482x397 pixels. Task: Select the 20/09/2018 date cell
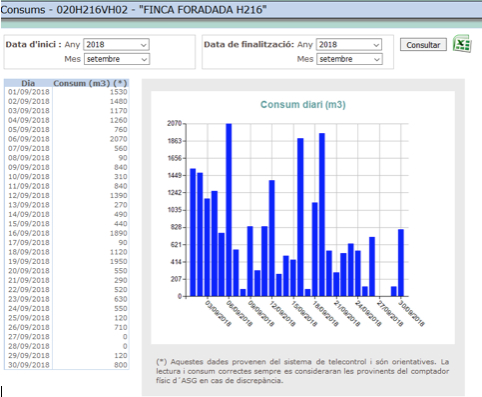pyautogui.click(x=29, y=271)
